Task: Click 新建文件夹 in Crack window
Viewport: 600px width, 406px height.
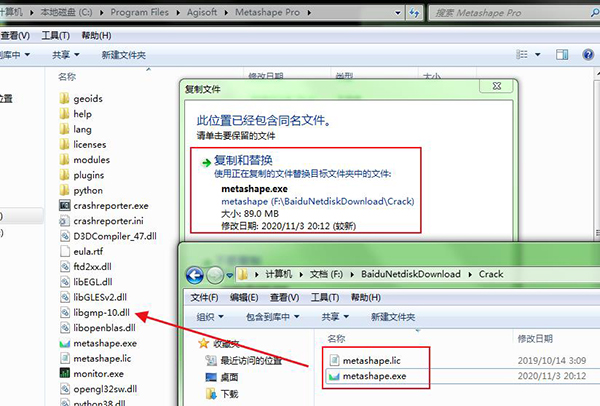Action: coord(393,317)
